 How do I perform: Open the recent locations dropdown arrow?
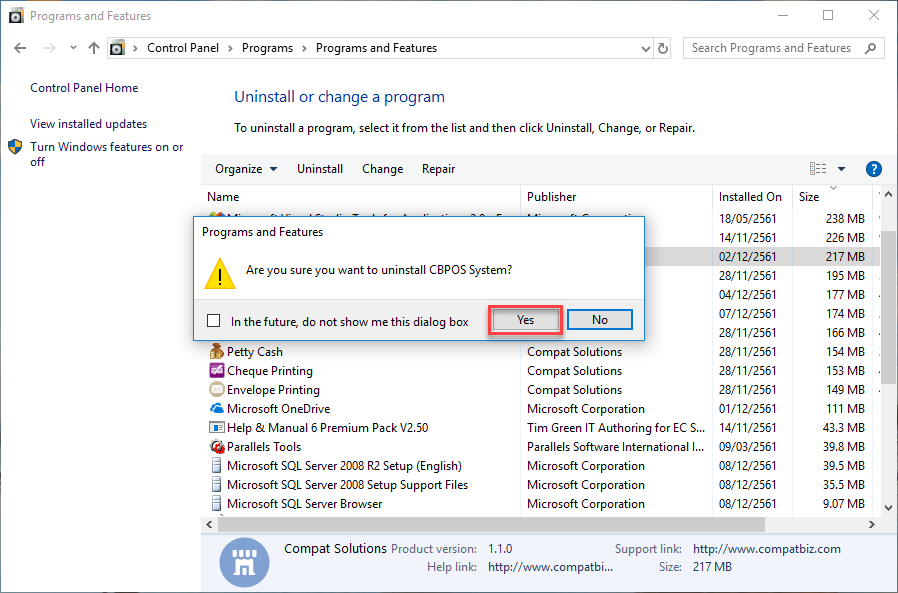coord(73,48)
